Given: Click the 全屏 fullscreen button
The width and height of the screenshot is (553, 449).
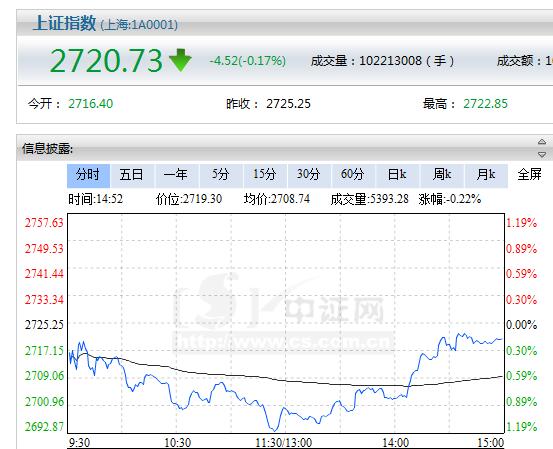Looking at the screenshot, I should pos(529,175).
